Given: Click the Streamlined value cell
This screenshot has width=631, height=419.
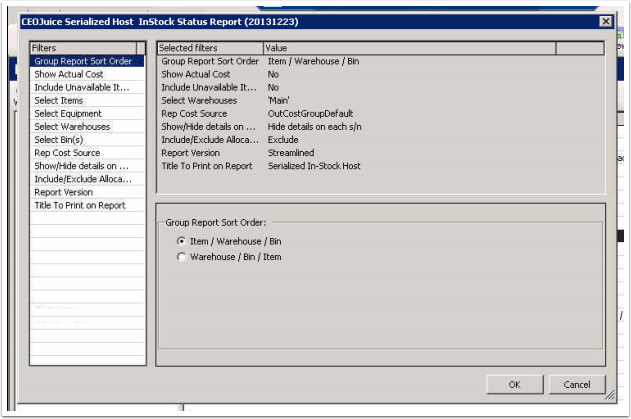Looking at the screenshot, I should 291,153.
